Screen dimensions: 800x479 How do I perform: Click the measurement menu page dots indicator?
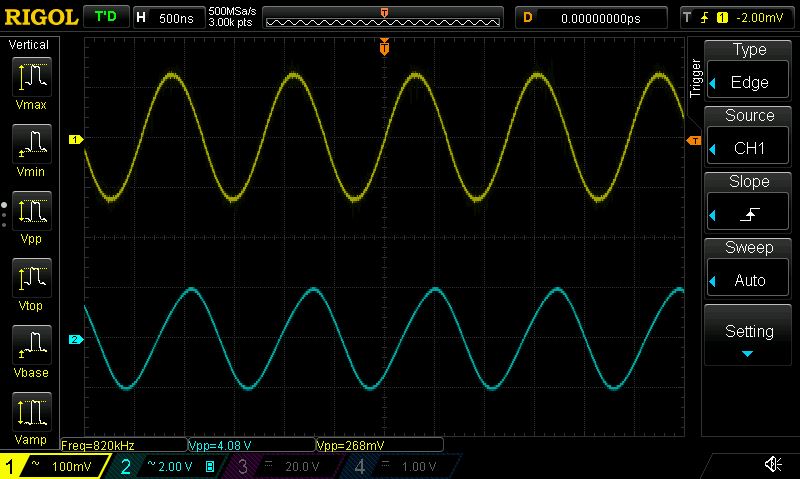coord(4,214)
